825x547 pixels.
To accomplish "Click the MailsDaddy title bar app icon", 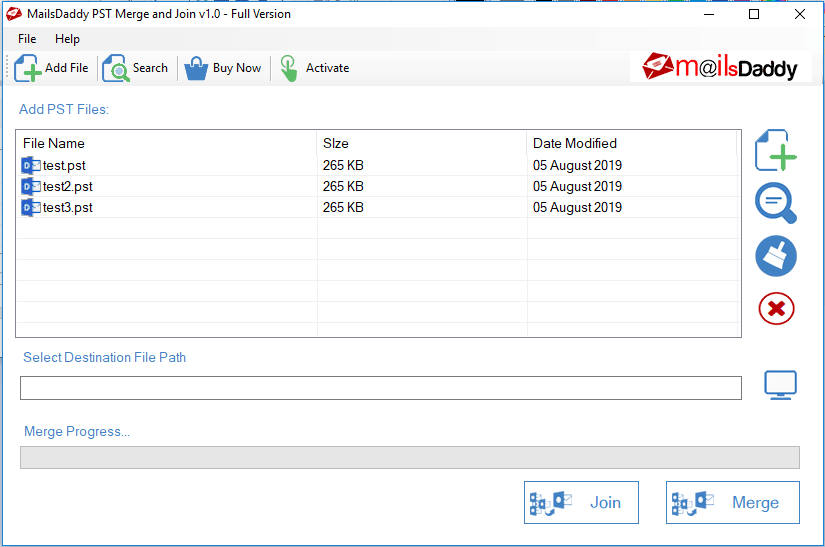I will click(x=14, y=14).
